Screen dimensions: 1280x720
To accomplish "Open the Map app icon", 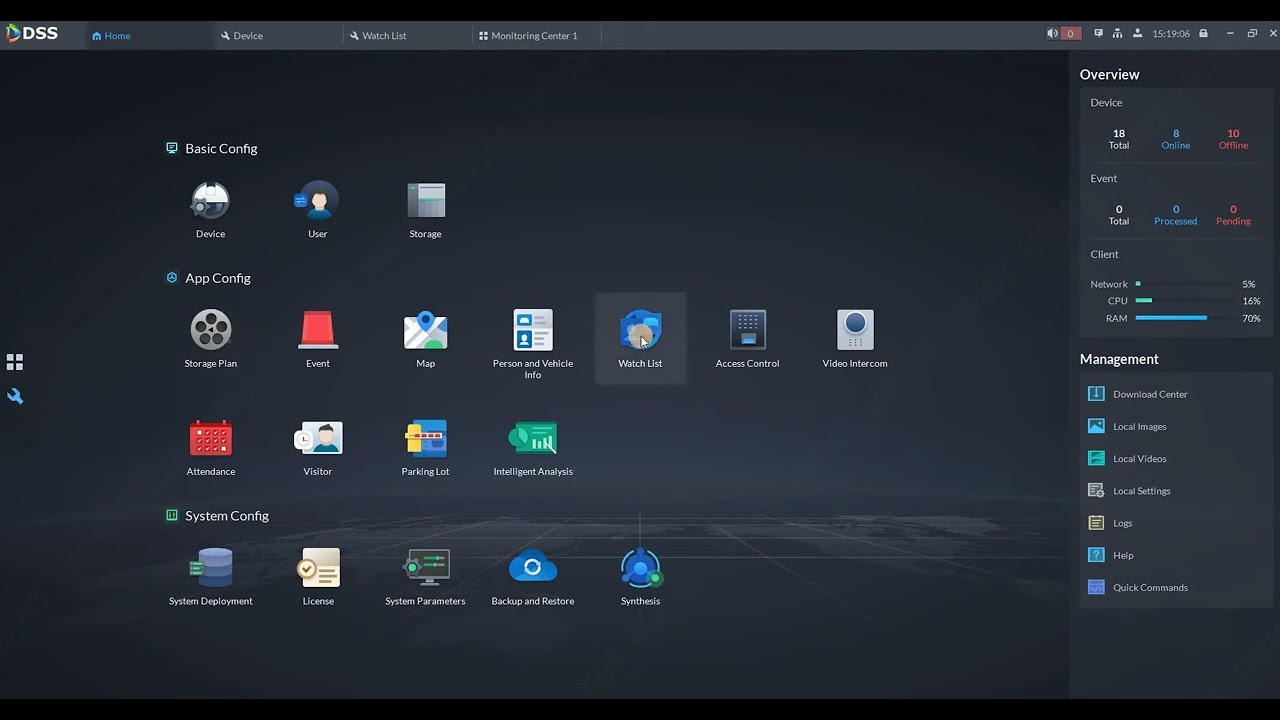I will coord(425,330).
